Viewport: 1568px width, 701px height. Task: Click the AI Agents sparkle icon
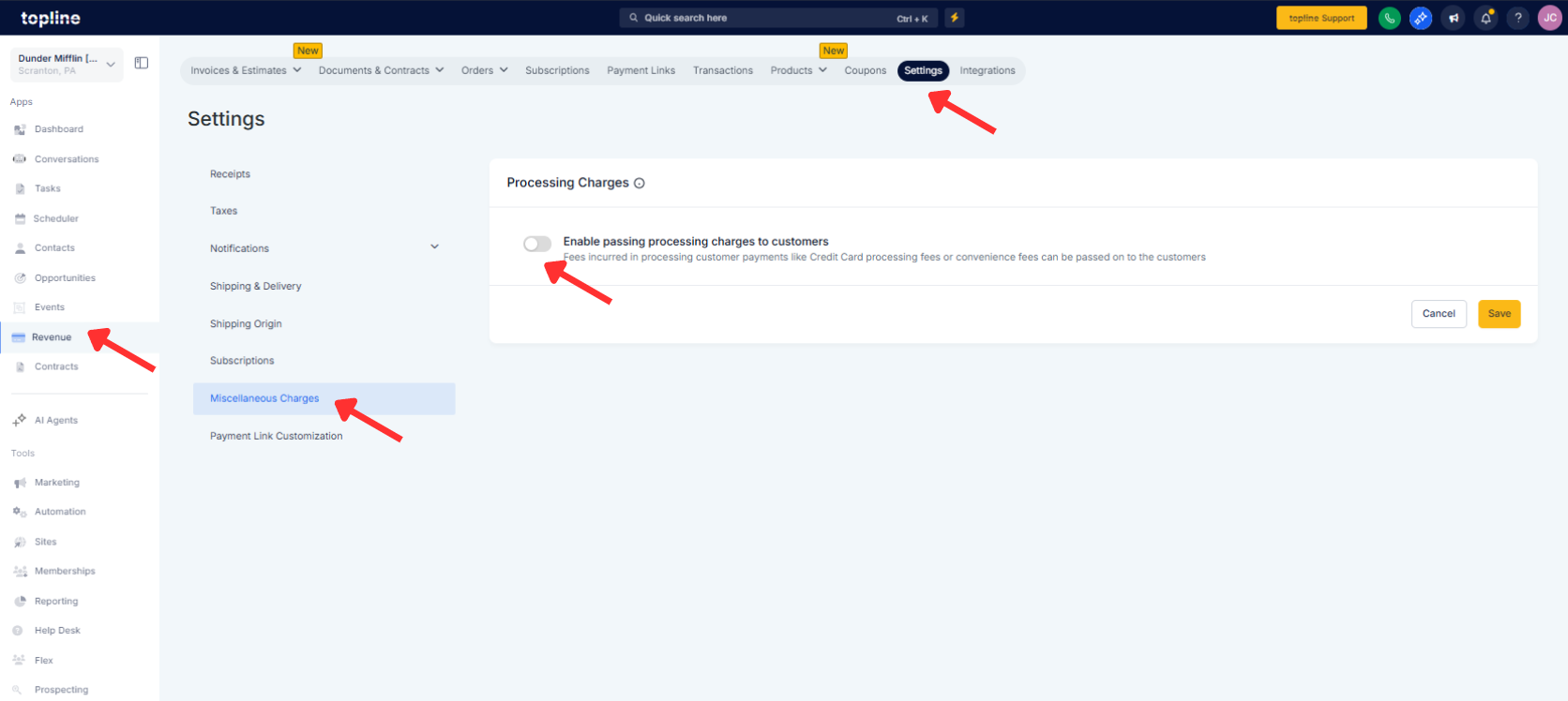(20, 420)
